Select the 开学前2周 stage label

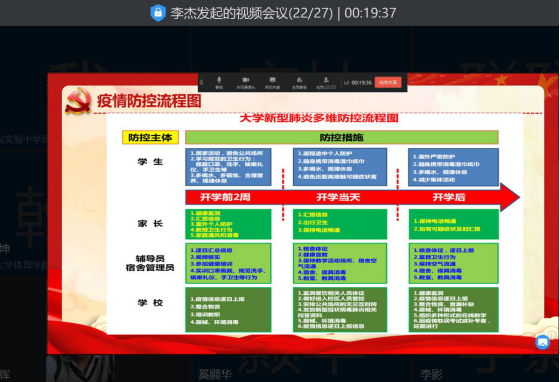(225, 197)
